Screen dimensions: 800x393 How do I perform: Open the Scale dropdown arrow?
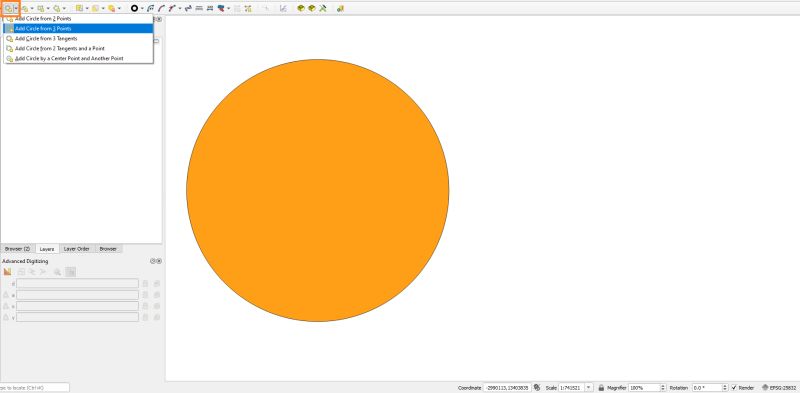[588, 388]
